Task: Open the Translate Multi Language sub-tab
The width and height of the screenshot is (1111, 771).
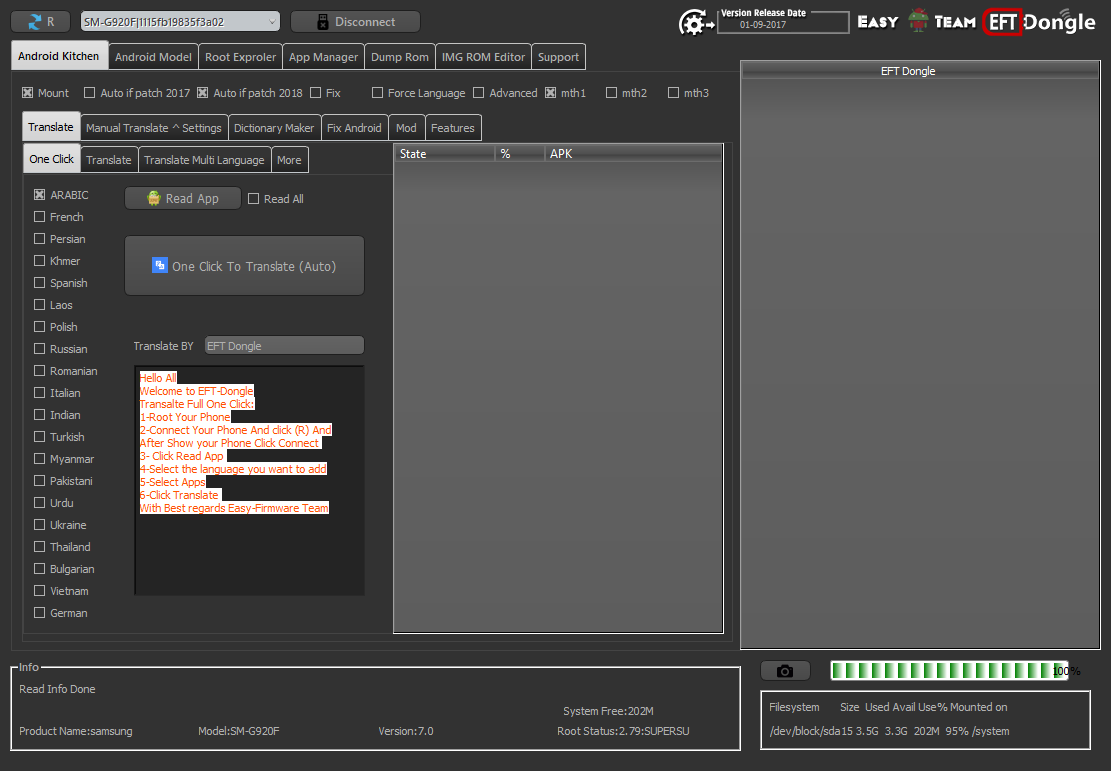Action: [204, 159]
